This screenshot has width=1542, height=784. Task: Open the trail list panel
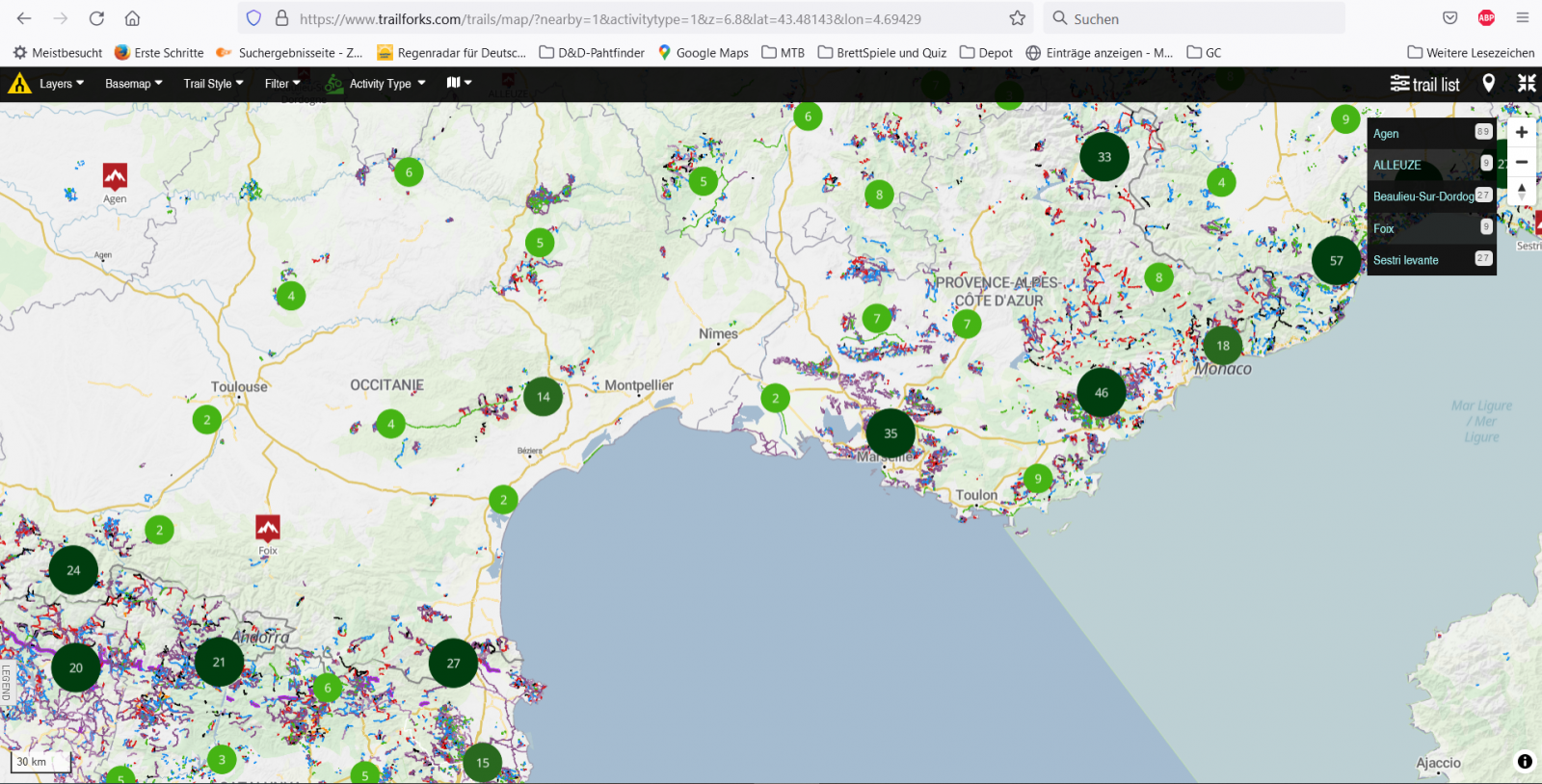tap(1424, 84)
